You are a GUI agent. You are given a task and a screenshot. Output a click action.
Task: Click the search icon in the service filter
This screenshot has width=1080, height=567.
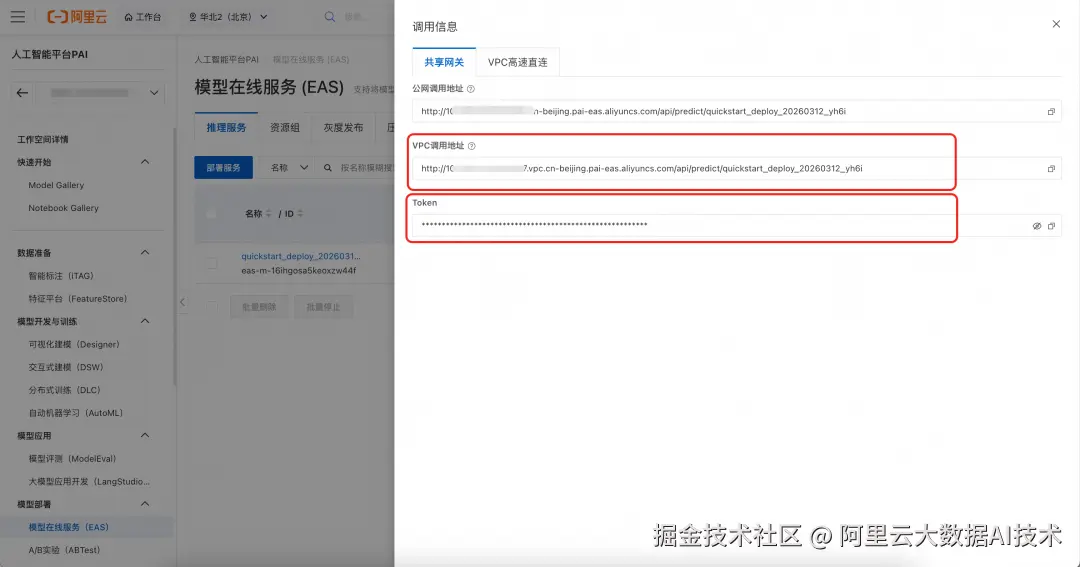pos(328,167)
